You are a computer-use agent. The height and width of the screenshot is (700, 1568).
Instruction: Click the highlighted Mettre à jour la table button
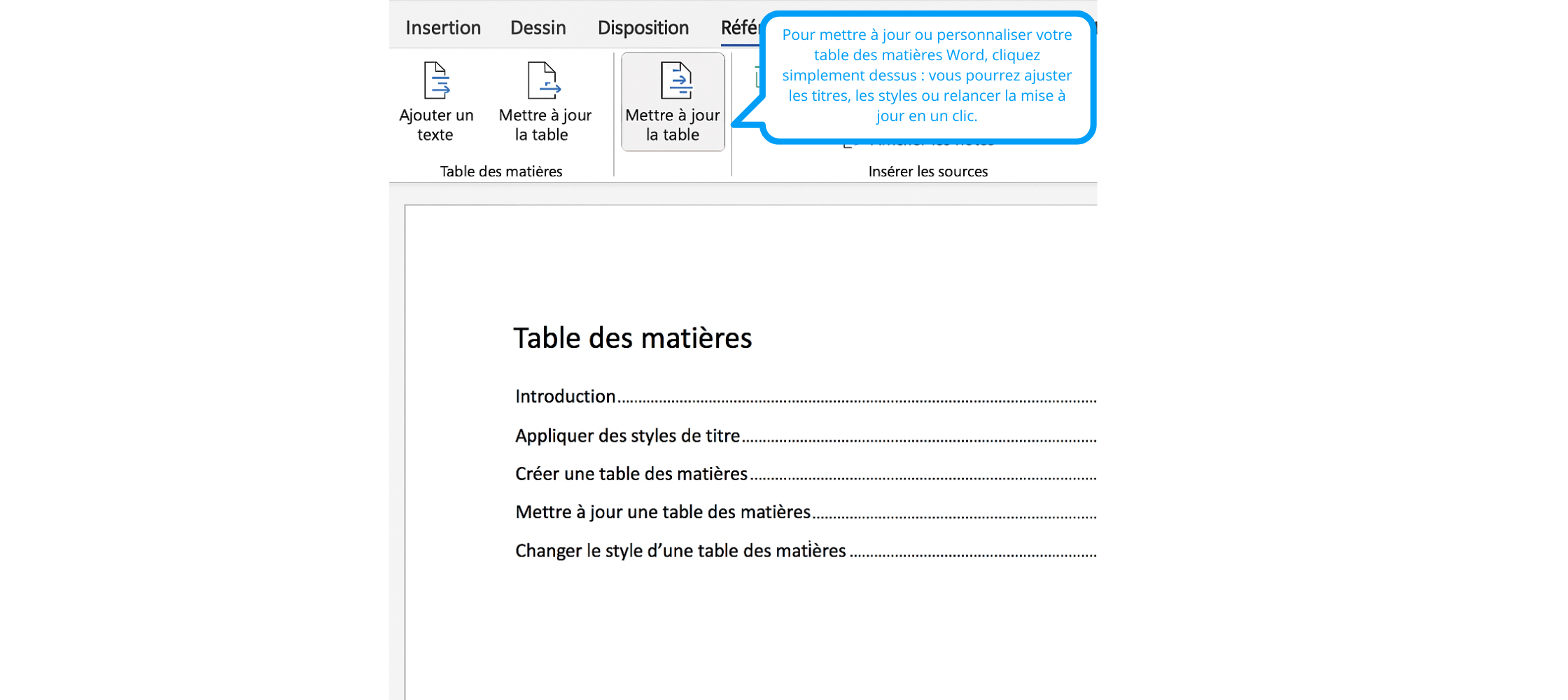tap(673, 102)
